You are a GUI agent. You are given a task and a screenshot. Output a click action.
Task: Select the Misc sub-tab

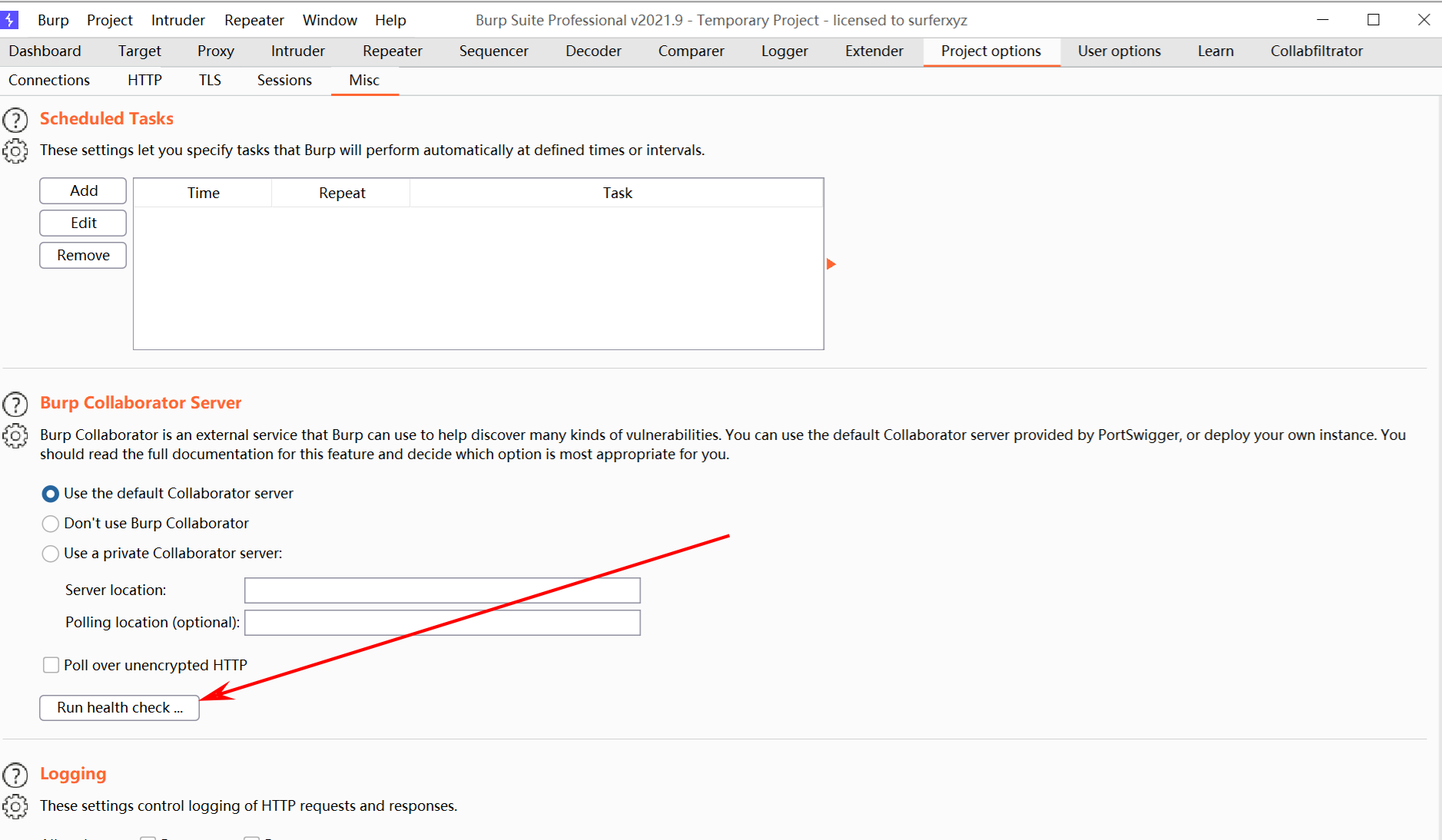point(364,80)
